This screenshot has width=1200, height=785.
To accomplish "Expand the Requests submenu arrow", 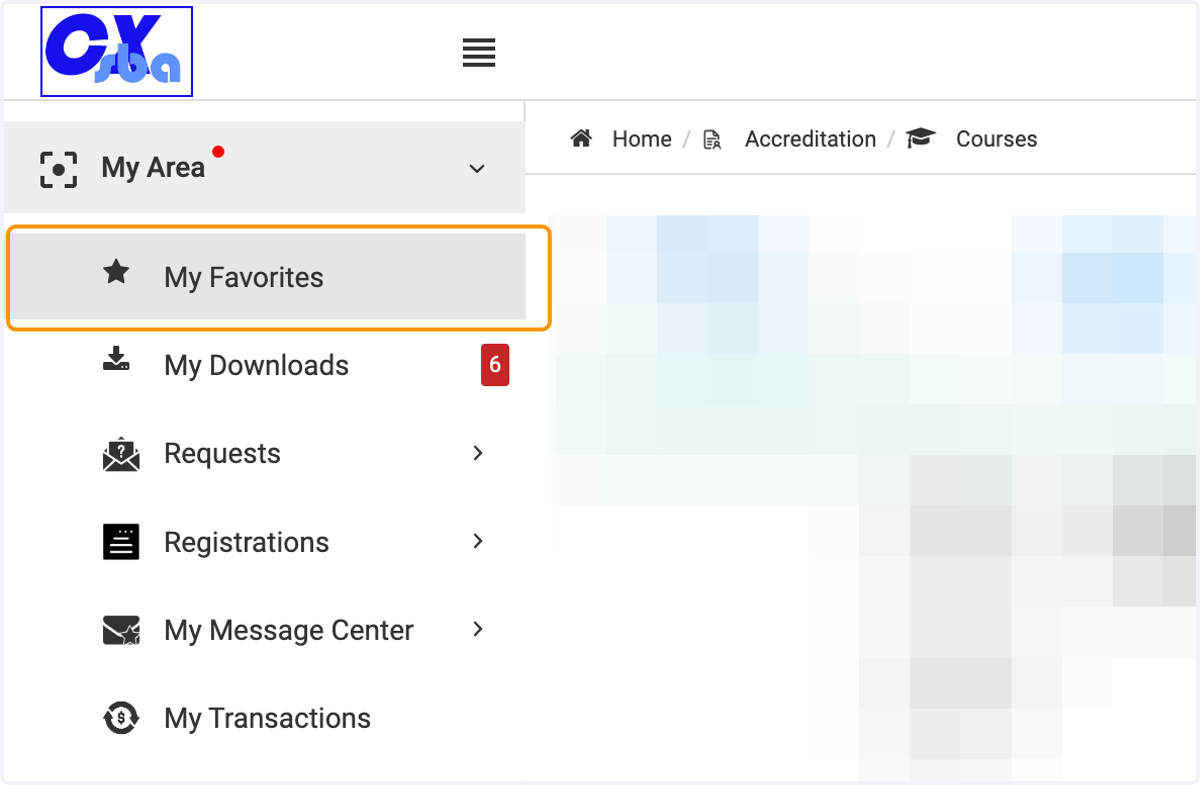I will tap(478, 453).
